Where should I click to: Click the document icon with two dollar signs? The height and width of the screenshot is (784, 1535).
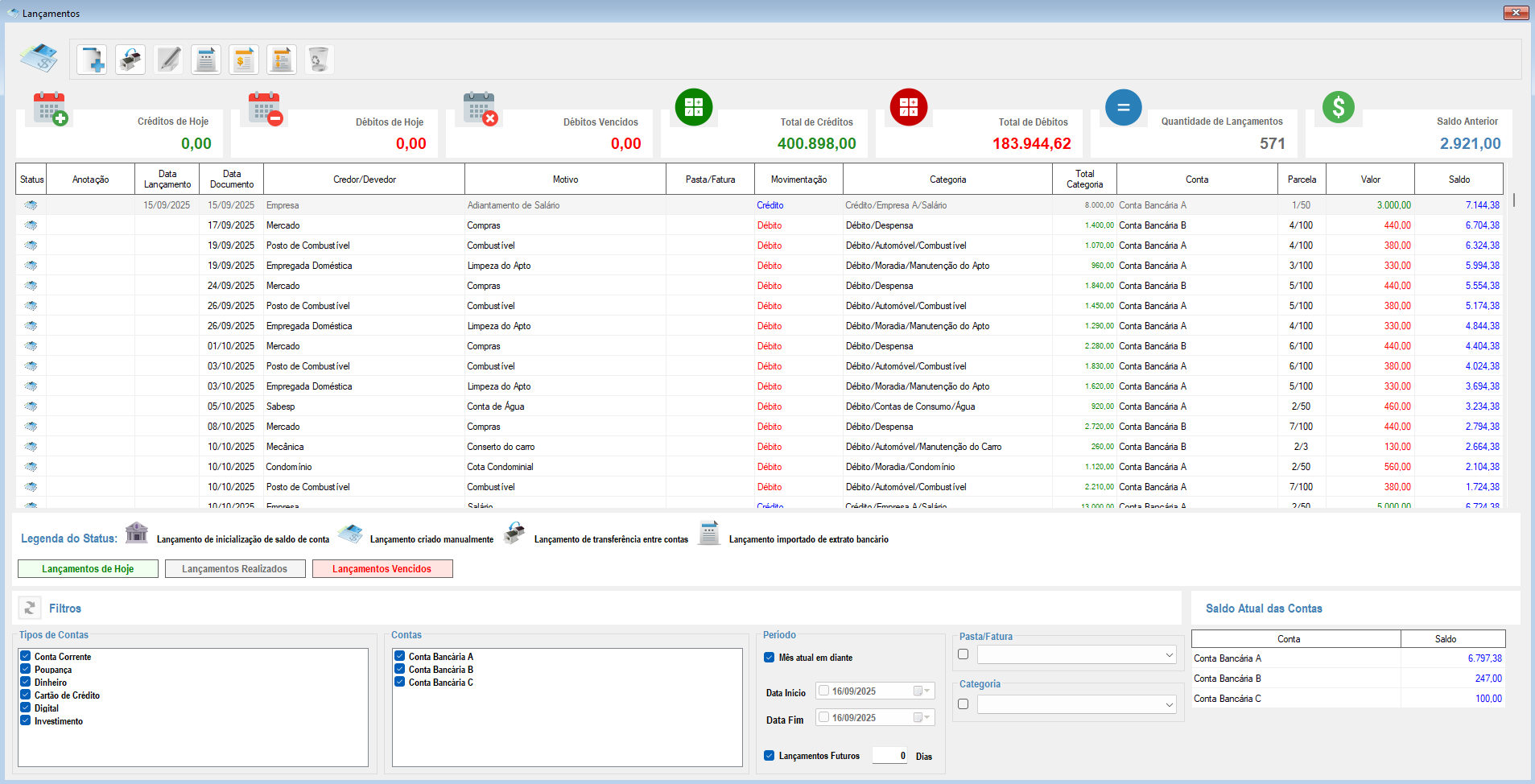[282, 60]
